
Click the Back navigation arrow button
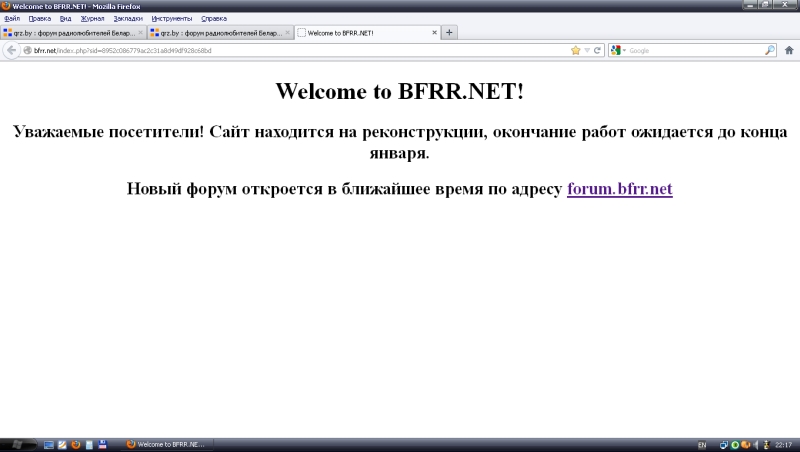[x=11, y=50]
